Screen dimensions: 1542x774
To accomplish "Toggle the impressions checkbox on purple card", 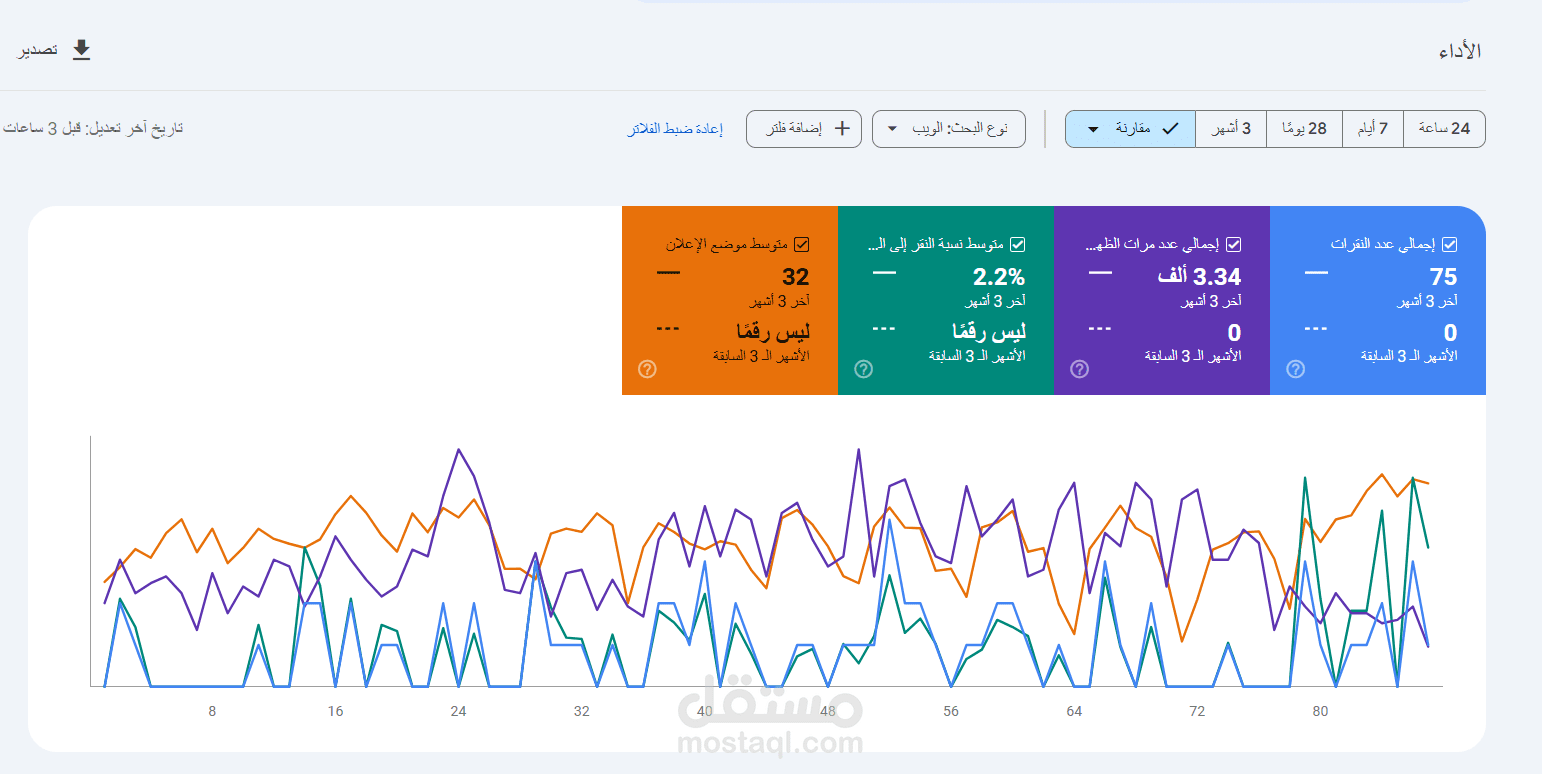I will 1233,244.
